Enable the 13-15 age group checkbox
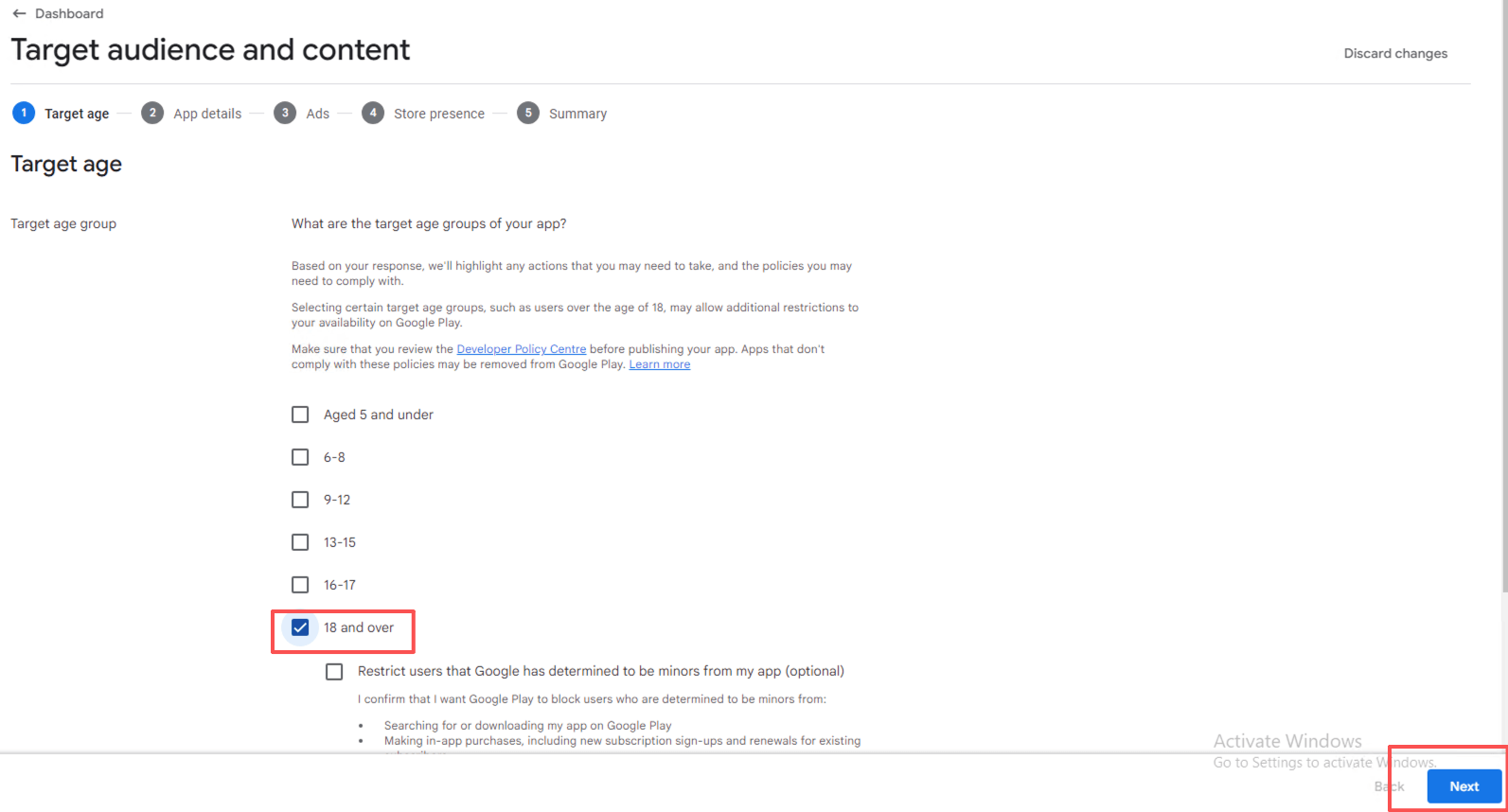1508x812 pixels. point(300,542)
